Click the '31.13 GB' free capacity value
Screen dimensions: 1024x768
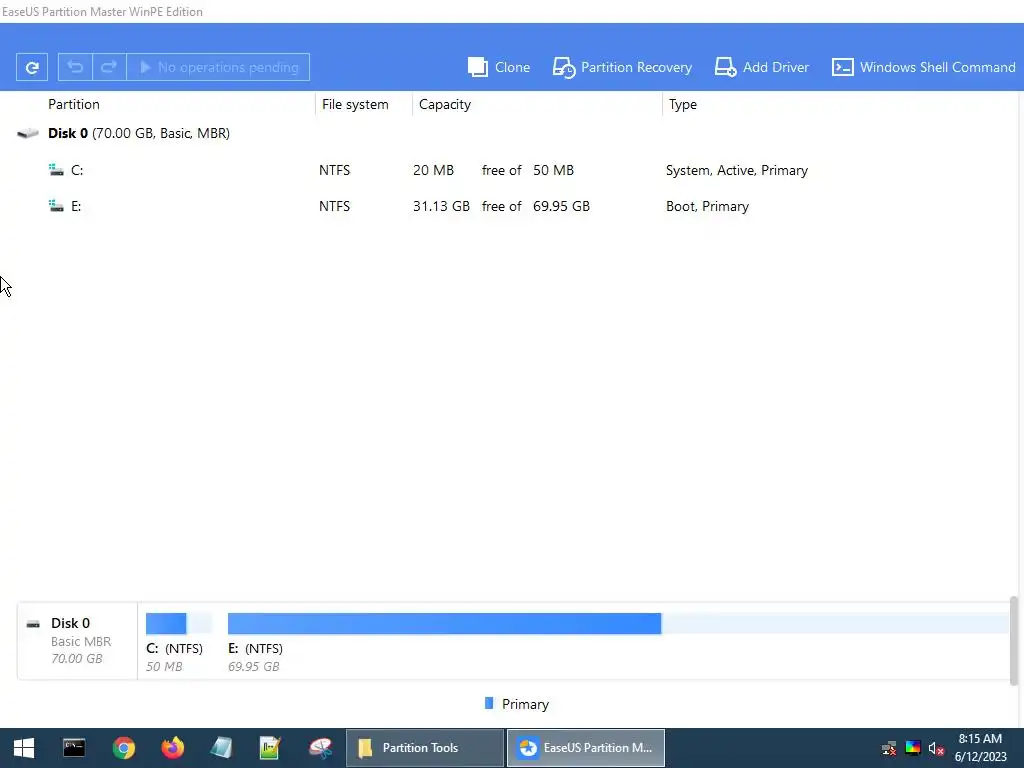pos(441,206)
